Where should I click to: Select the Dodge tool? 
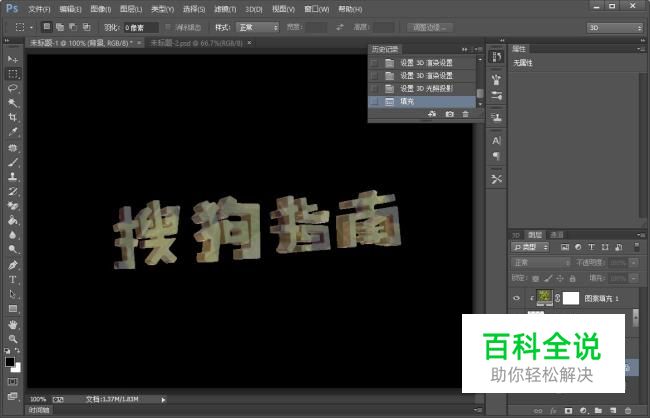pyautogui.click(x=13, y=249)
